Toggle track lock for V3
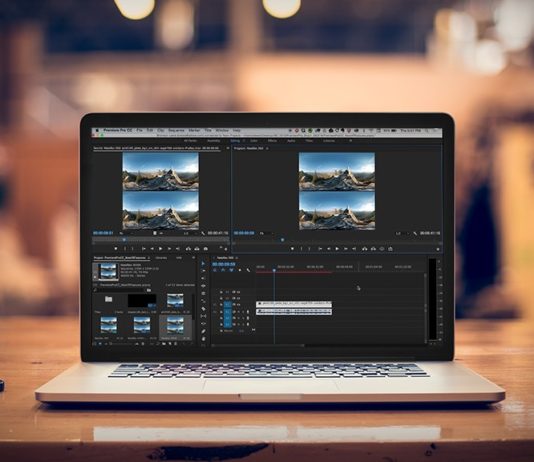This screenshot has height=462, width=534. tap(221, 292)
